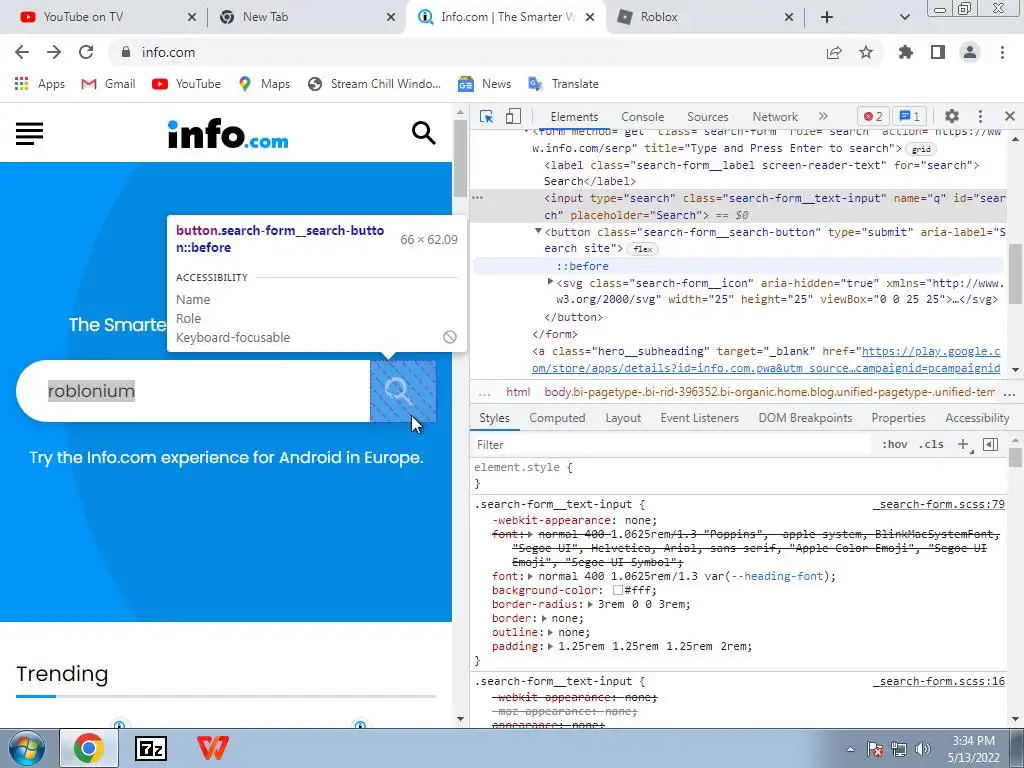Open the Sources panel tab
The height and width of the screenshot is (768, 1024).
707,117
